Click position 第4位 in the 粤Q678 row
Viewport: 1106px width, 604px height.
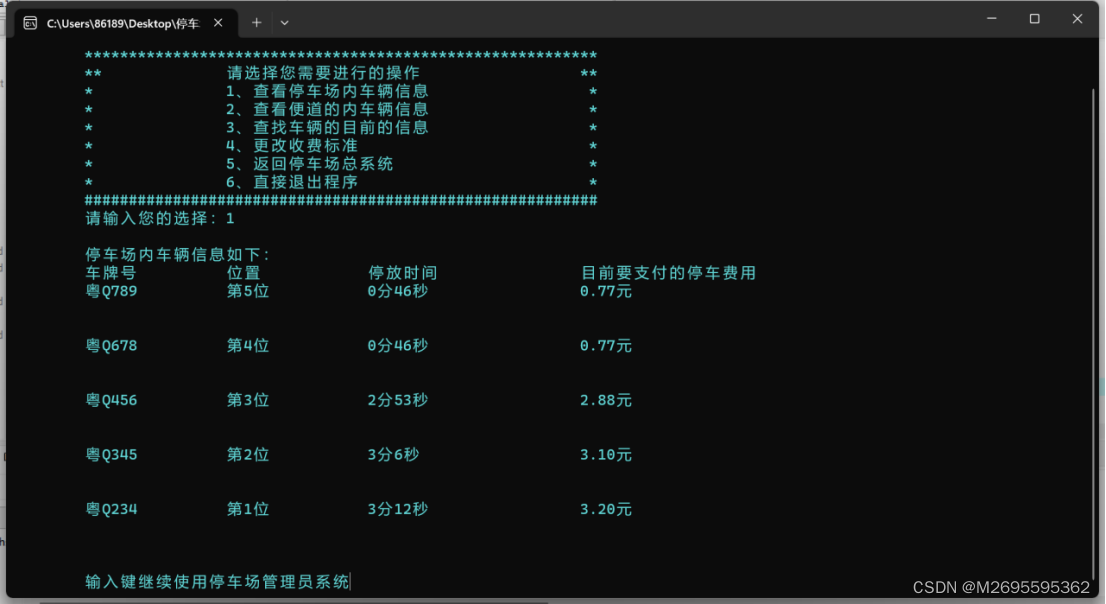(248, 346)
